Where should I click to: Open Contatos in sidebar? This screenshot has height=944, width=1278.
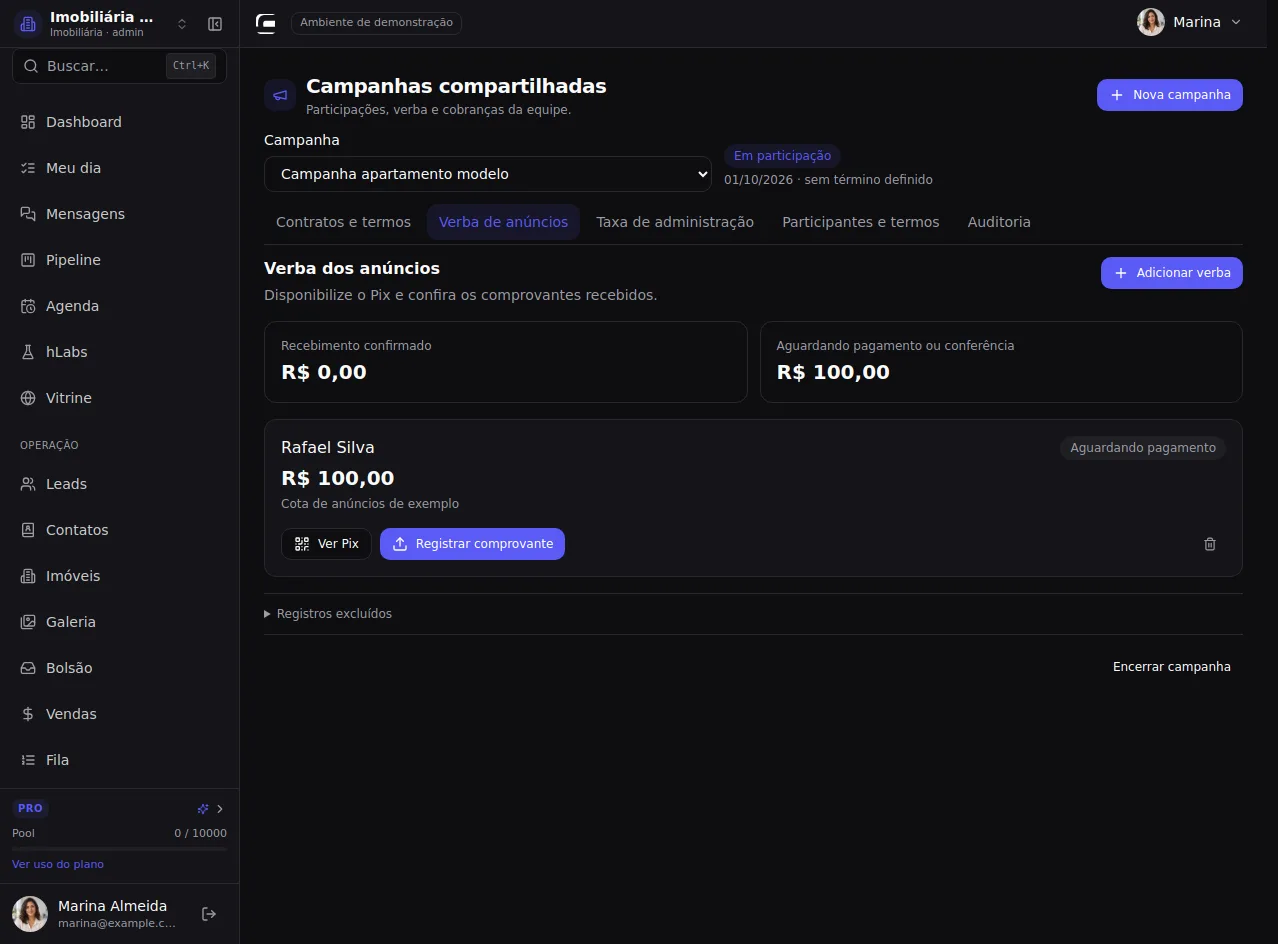point(119,530)
